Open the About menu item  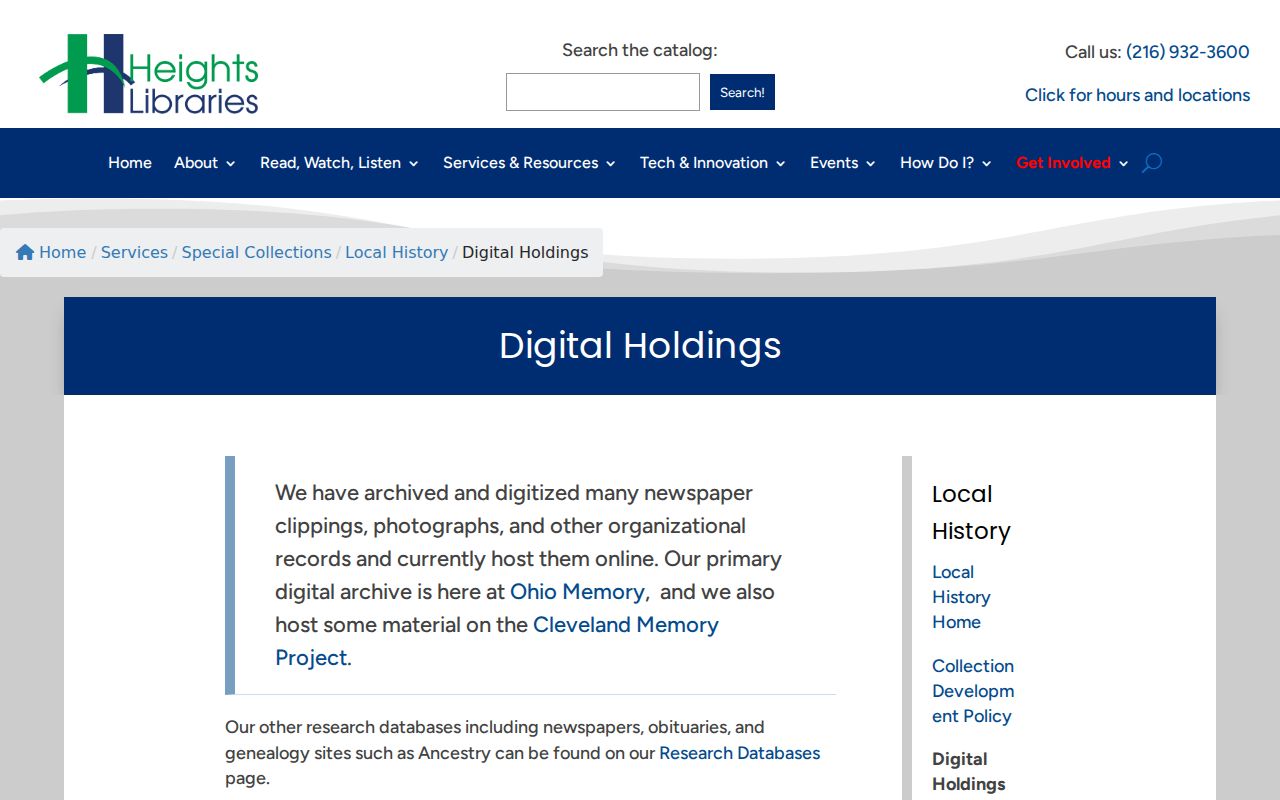(x=196, y=163)
